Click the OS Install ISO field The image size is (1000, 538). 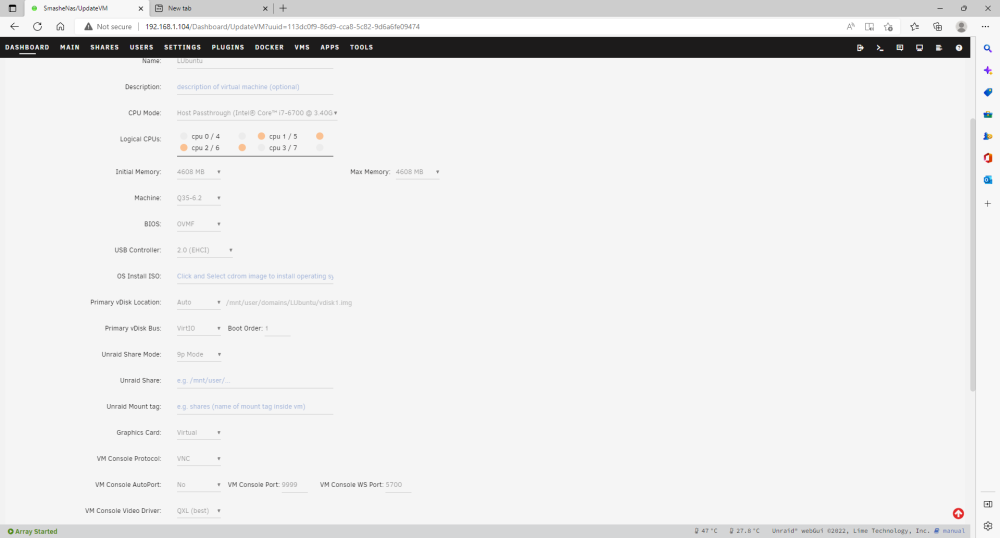pyautogui.click(x=254, y=277)
